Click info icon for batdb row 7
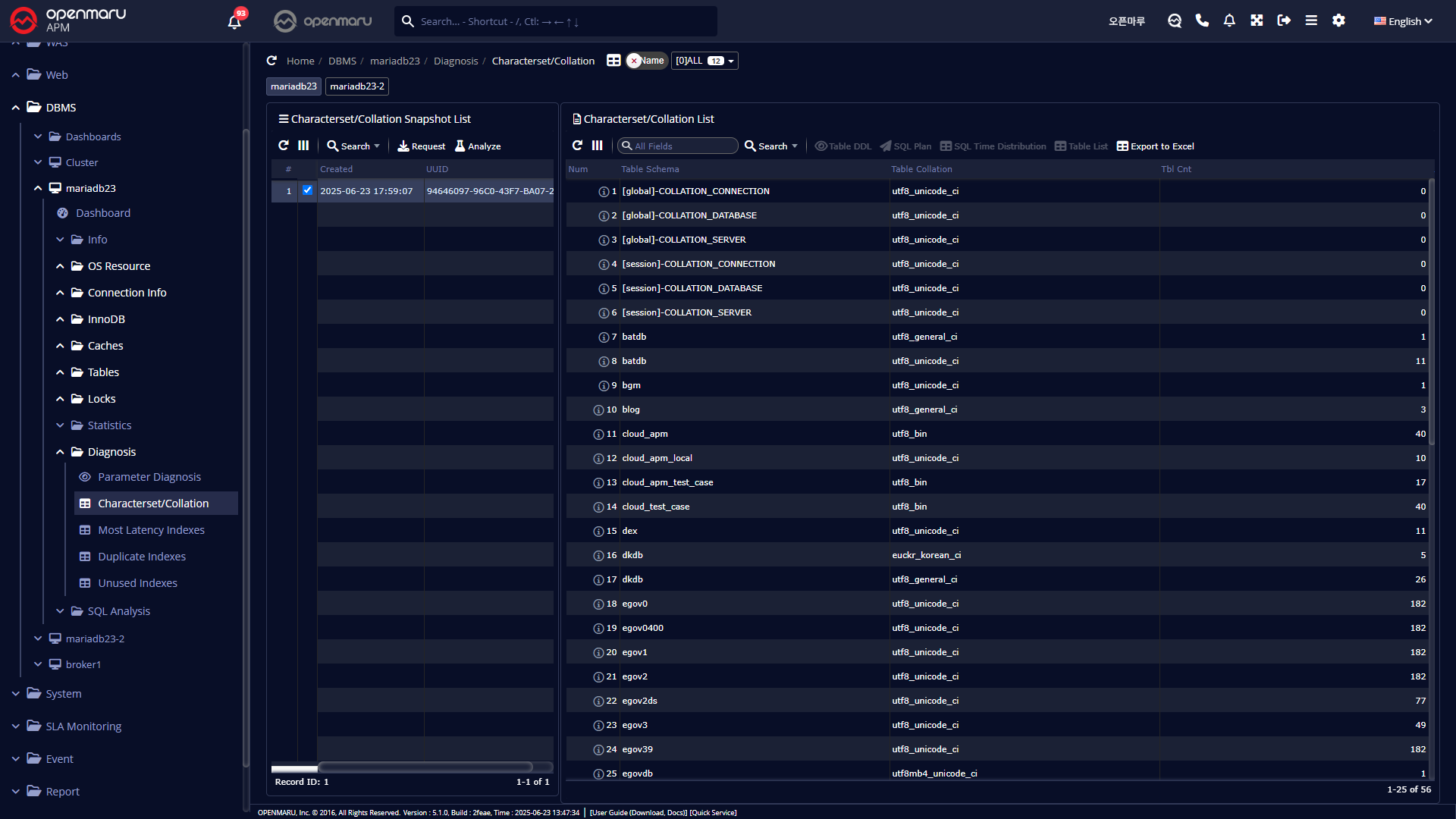 (604, 337)
